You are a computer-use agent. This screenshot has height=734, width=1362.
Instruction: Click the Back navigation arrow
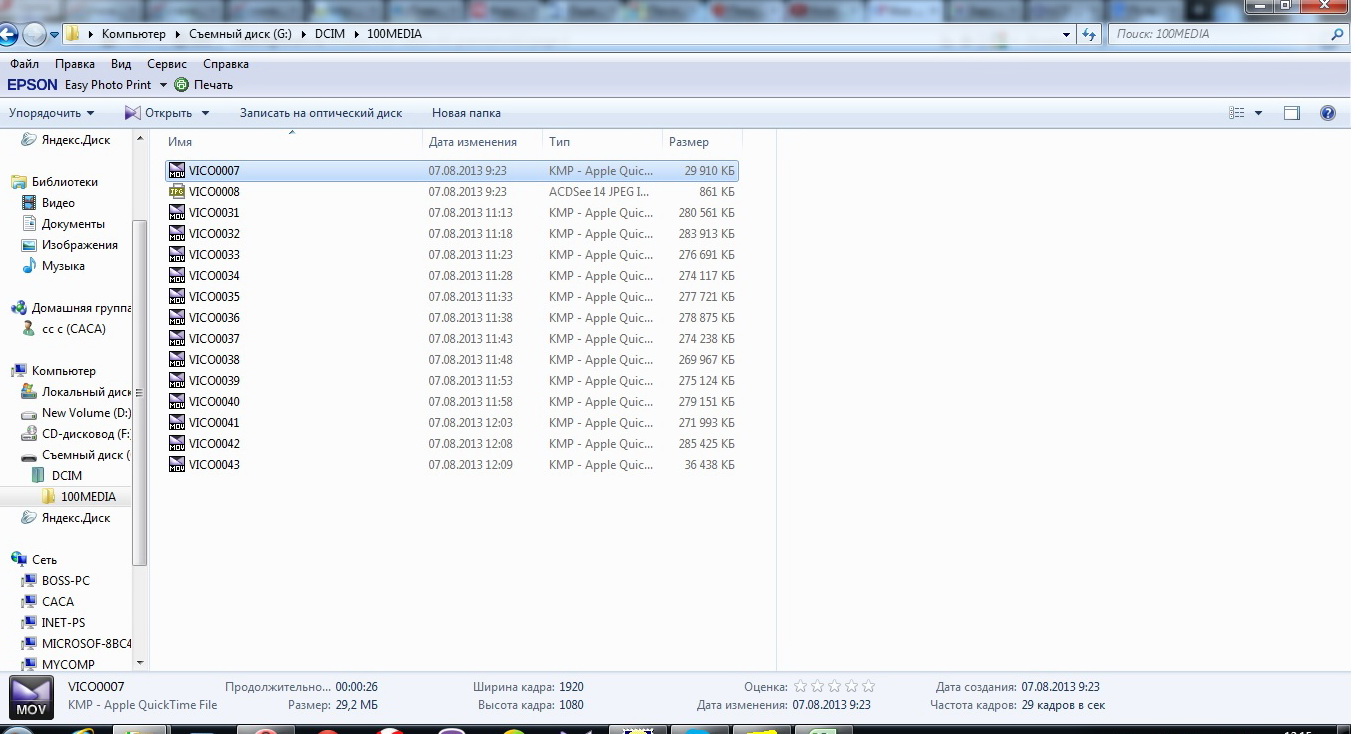[8, 34]
